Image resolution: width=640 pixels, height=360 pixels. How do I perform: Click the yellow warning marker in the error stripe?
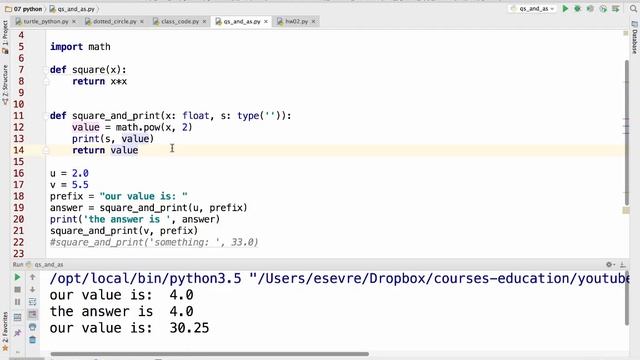(x=626, y=211)
